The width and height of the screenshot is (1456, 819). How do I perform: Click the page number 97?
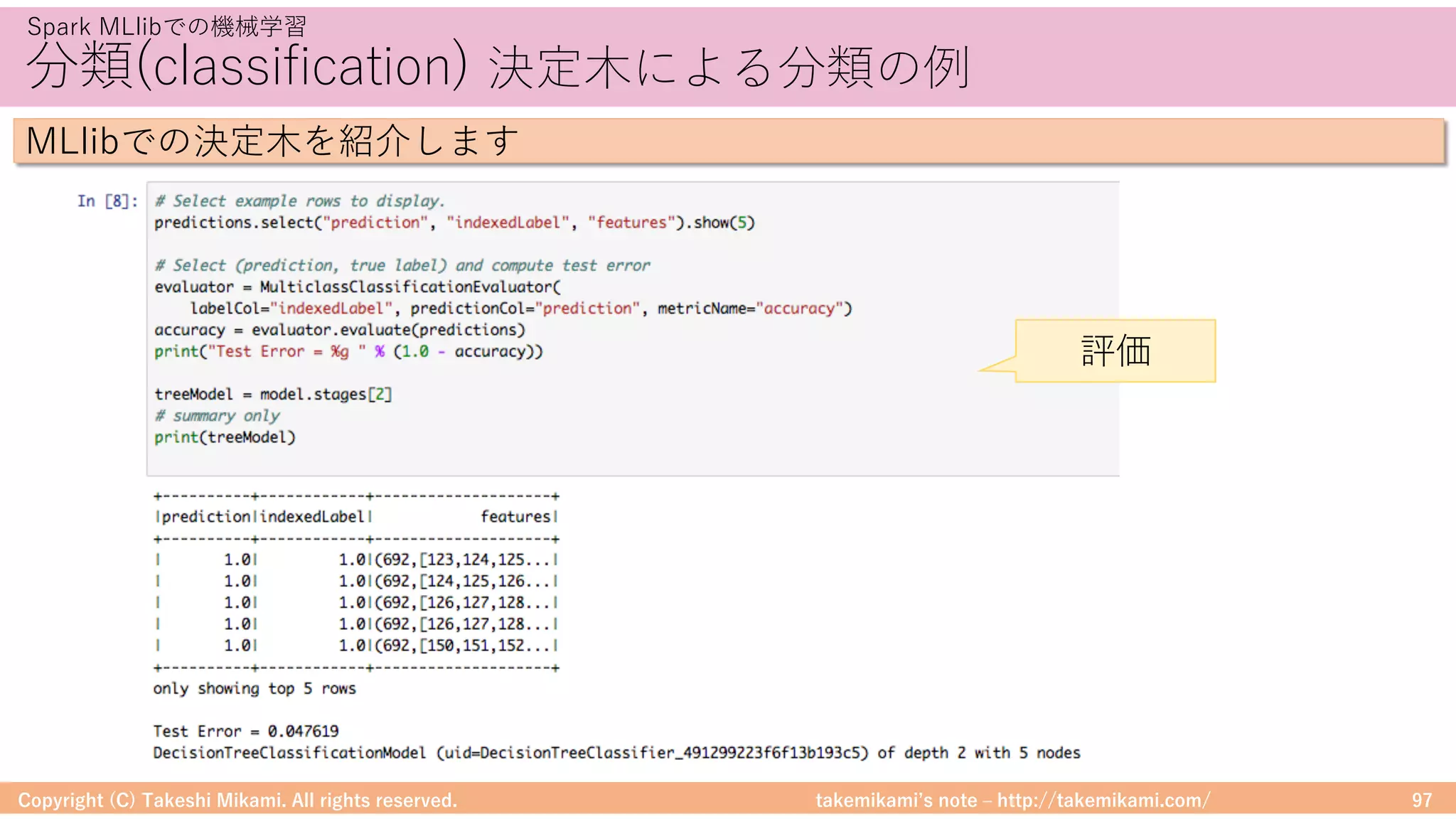tap(1421, 800)
